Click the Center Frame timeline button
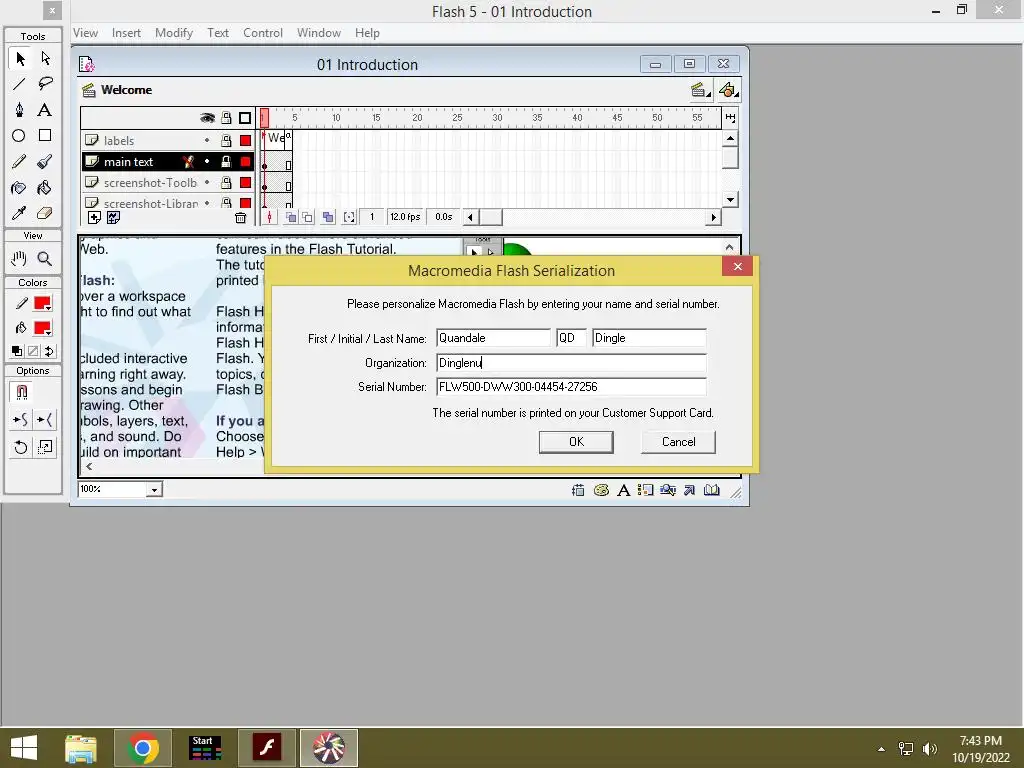 pos(269,217)
